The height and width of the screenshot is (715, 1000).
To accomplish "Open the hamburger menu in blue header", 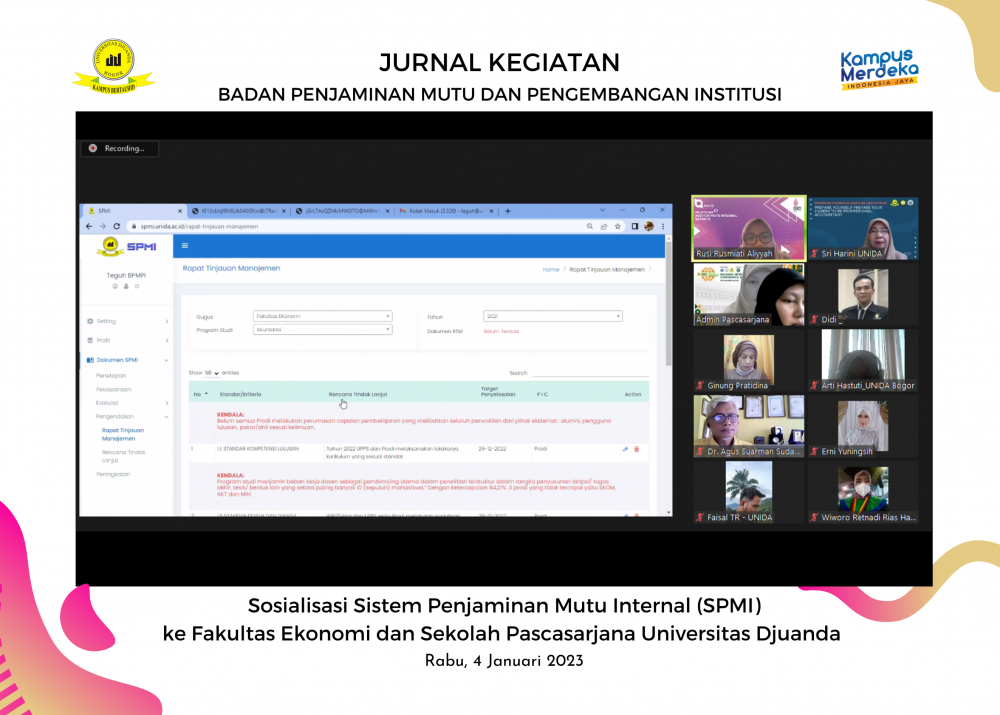I will 185,246.
